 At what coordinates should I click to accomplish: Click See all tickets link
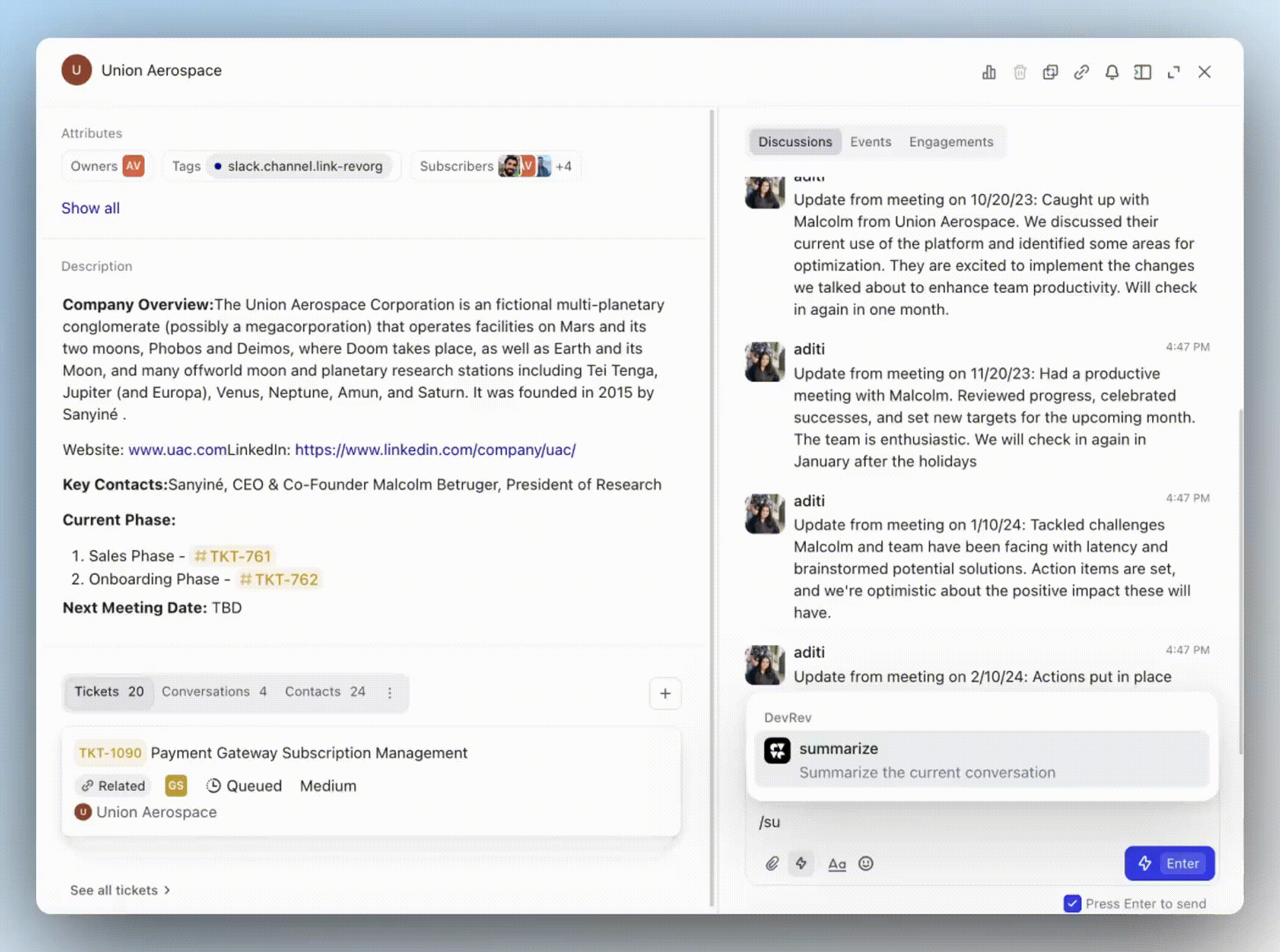coord(120,890)
